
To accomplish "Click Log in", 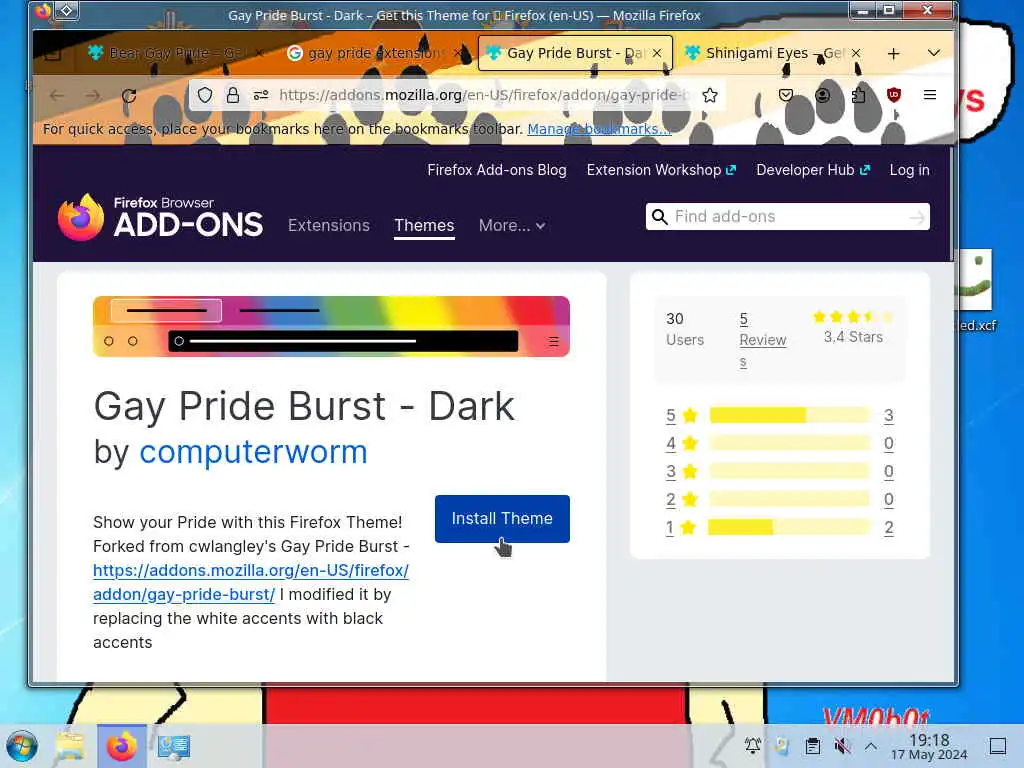I will click(909, 170).
